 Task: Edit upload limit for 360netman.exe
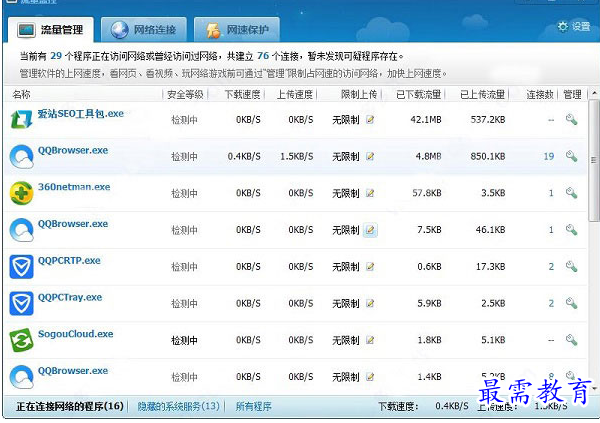click(370, 193)
